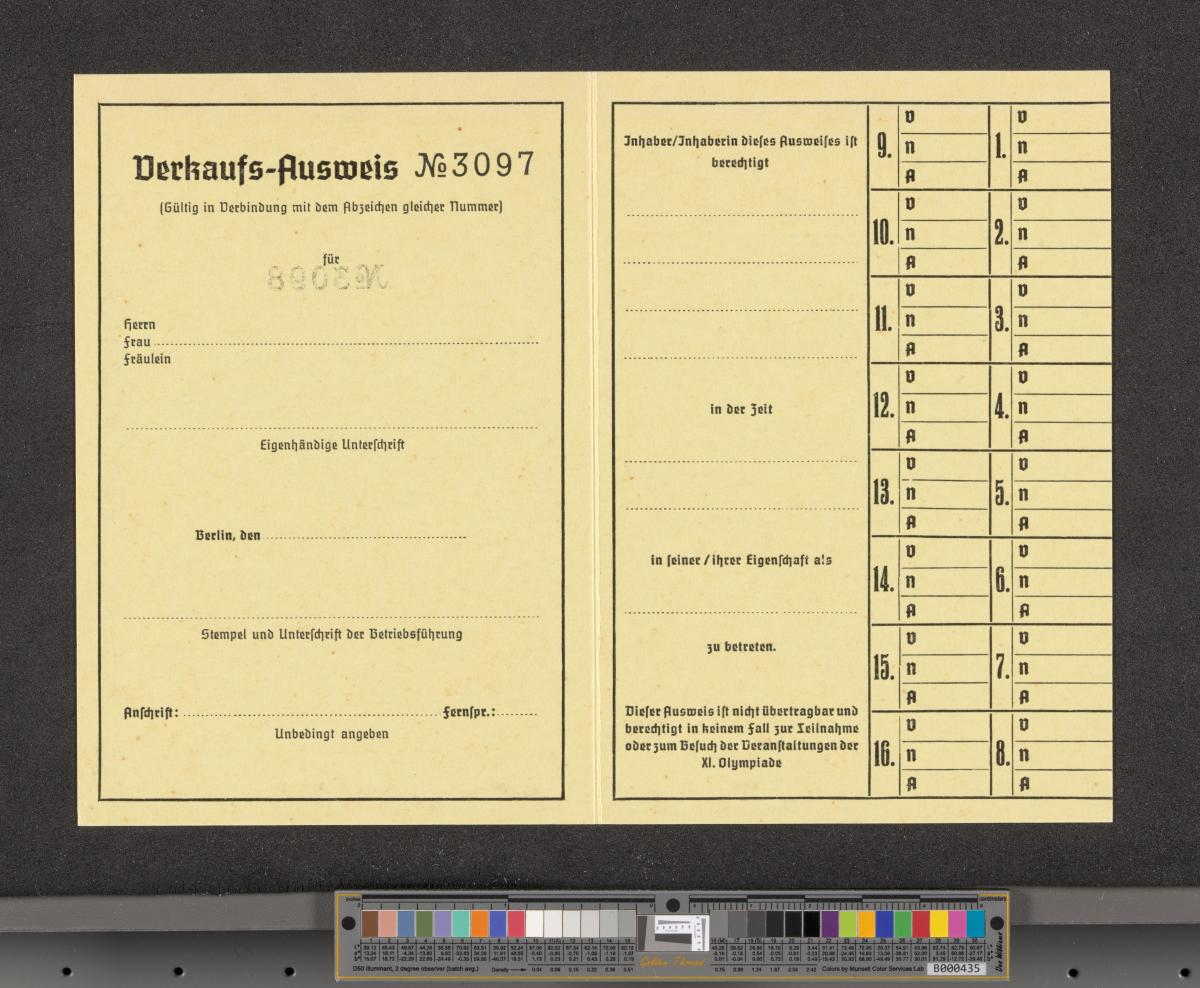Image resolution: width=1200 pixels, height=988 pixels.
Task: Click the purple swatch right of black
Action: point(829,924)
